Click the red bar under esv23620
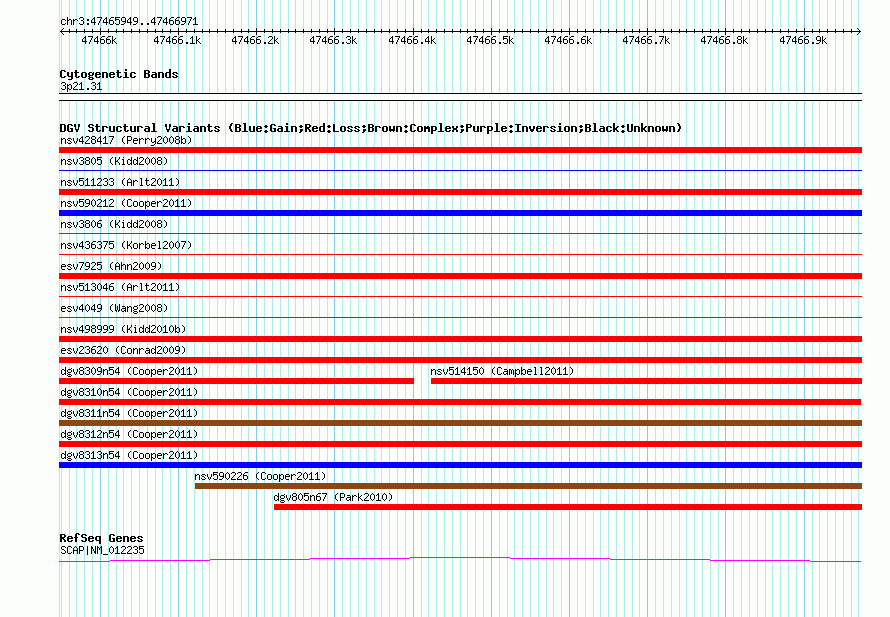 coord(460,360)
